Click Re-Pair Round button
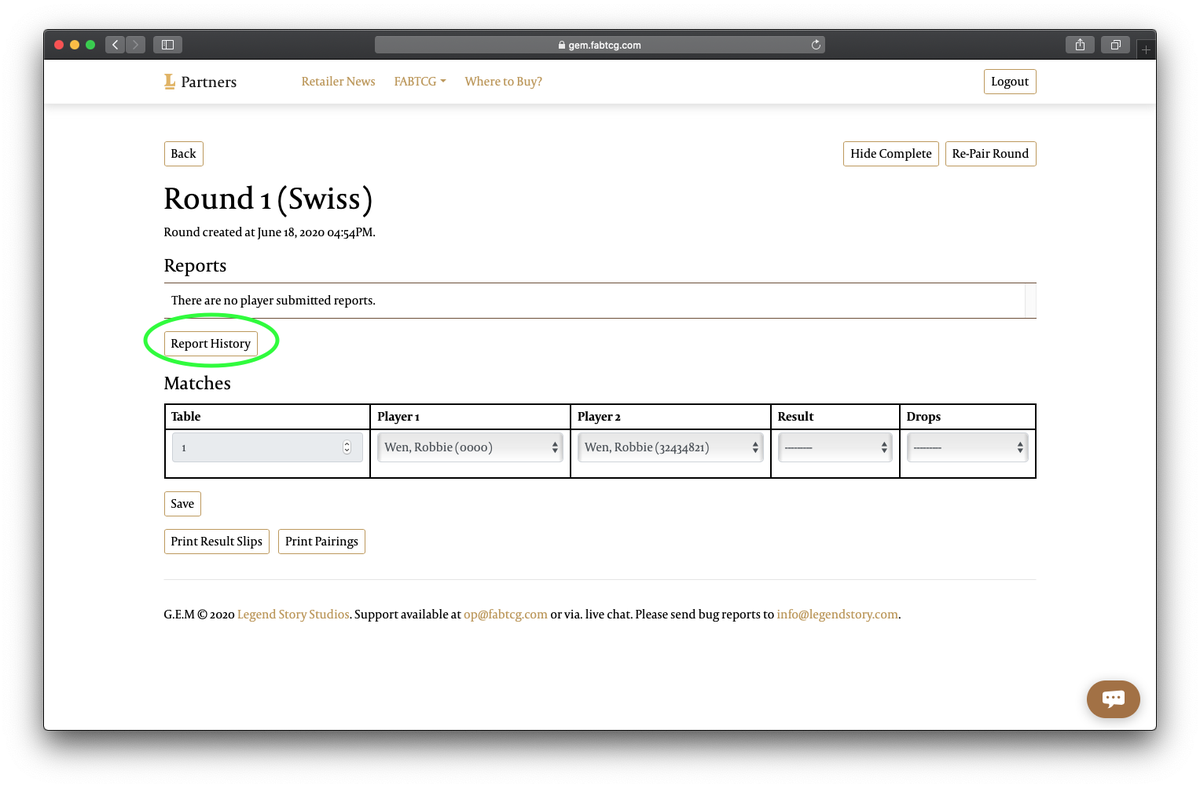Viewport: 1200px width, 788px height. click(x=990, y=154)
